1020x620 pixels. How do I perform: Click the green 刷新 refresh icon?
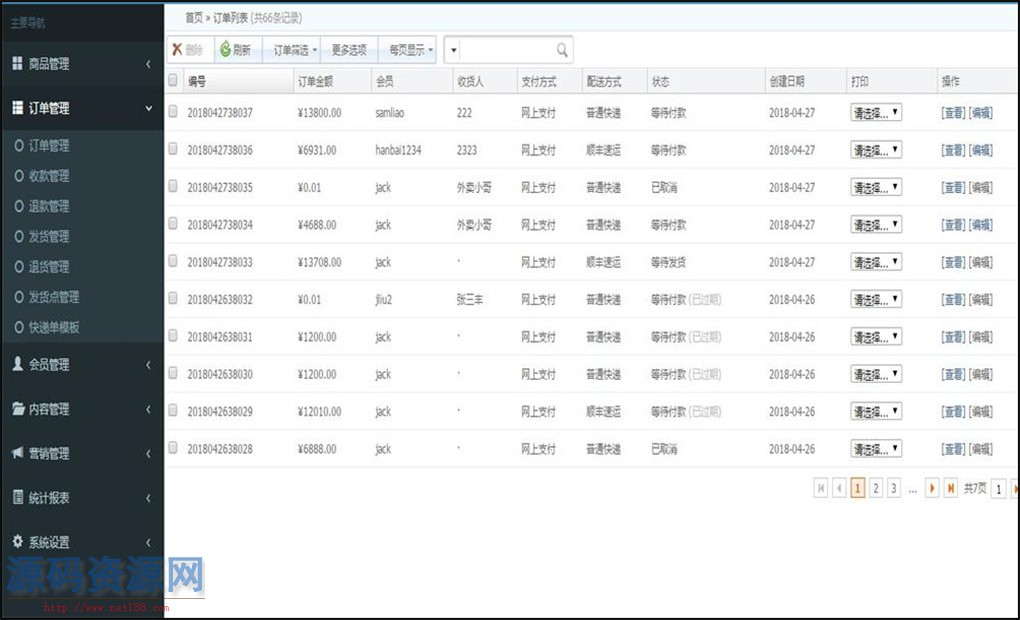coord(225,50)
